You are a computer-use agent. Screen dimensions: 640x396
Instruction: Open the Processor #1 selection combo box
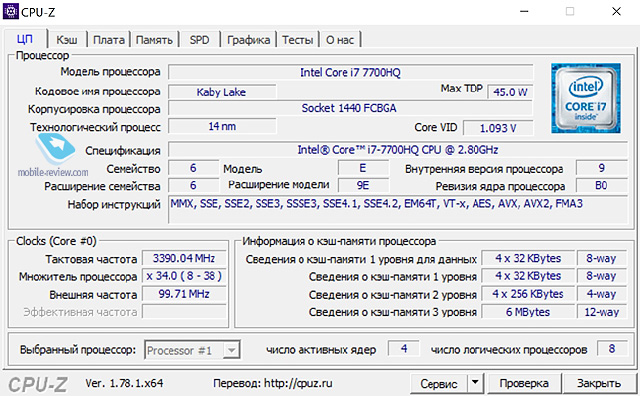[192, 350]
